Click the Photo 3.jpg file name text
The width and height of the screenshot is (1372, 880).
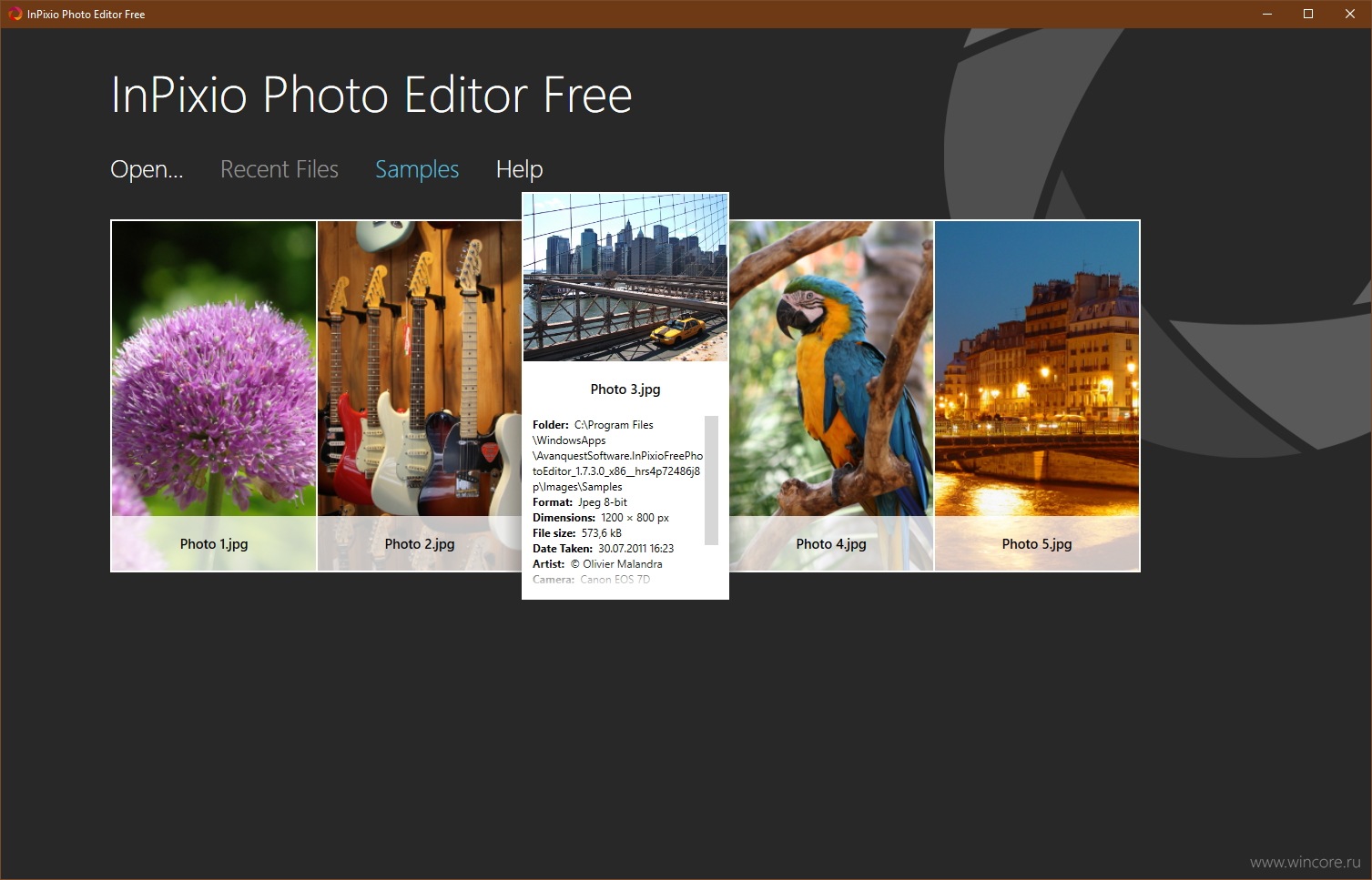coord(625,389)
